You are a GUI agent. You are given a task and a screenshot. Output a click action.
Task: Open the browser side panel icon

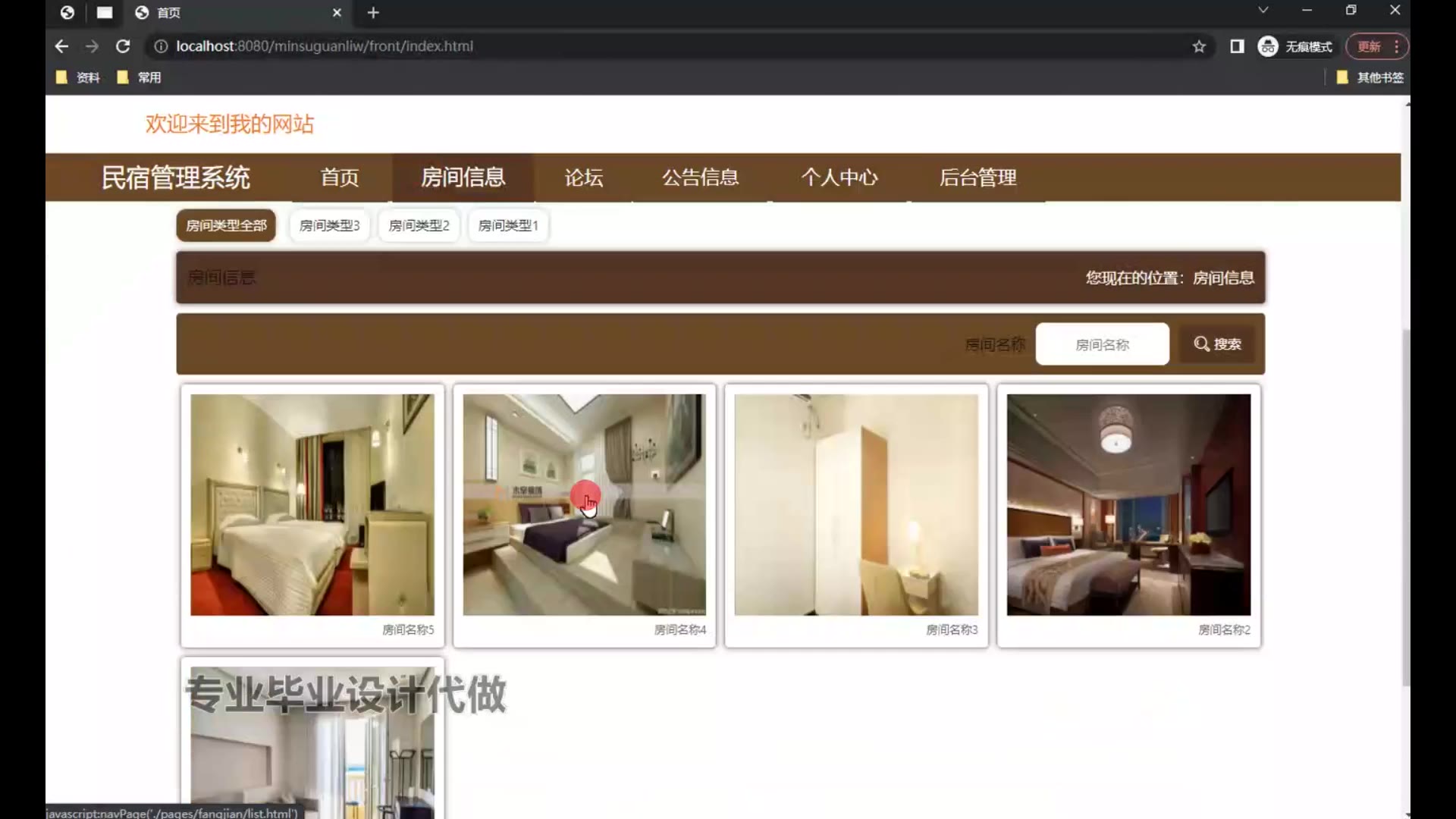pos(1237,46)
